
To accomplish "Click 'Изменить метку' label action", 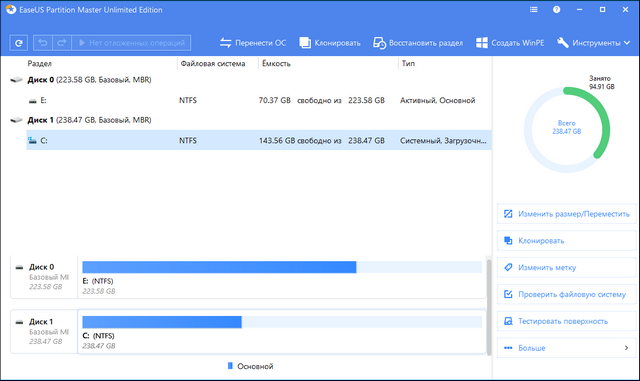I will coord(567,267).
